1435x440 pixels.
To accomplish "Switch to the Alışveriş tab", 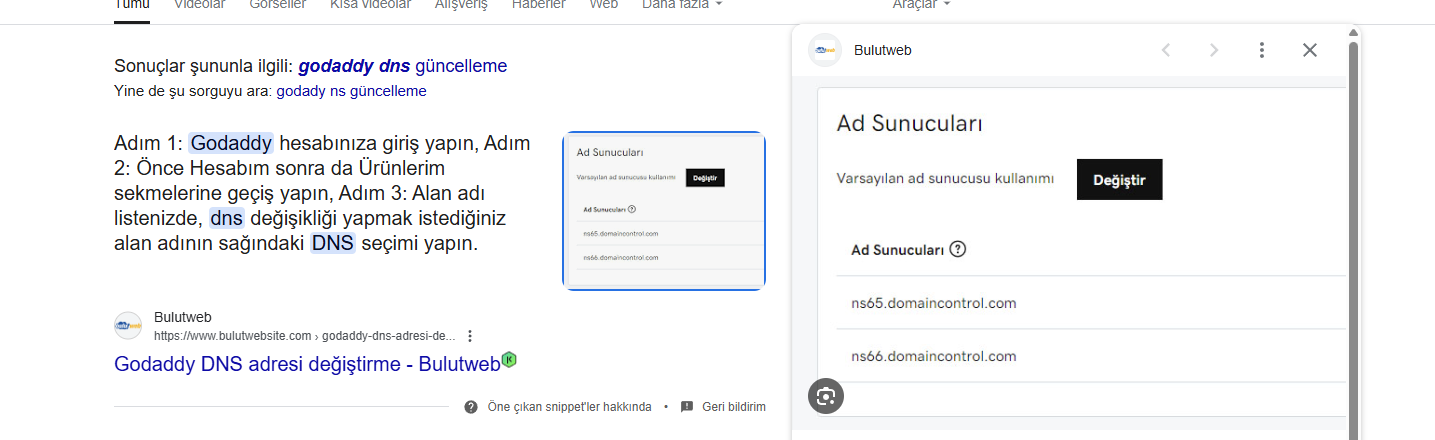I will (461, 5).
